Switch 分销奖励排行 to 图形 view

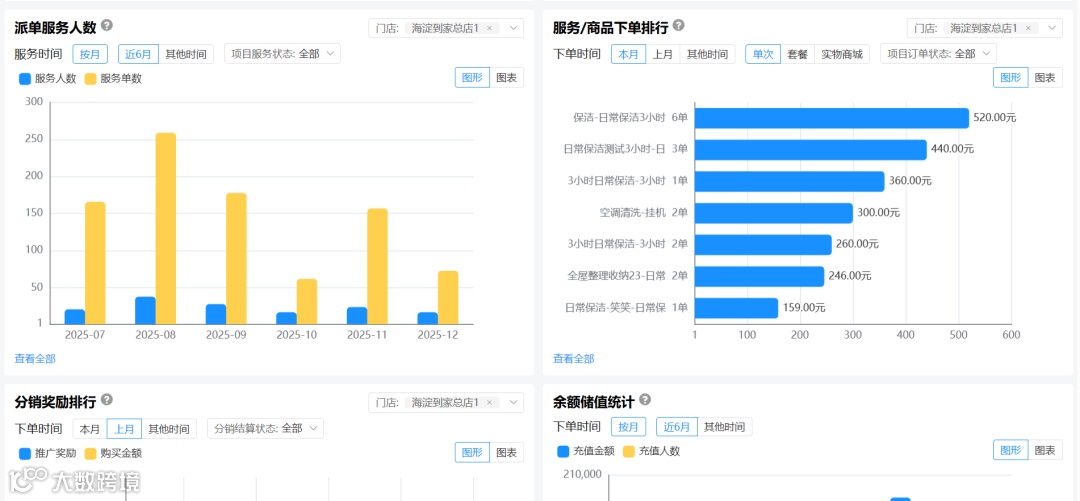click(472, 452)
